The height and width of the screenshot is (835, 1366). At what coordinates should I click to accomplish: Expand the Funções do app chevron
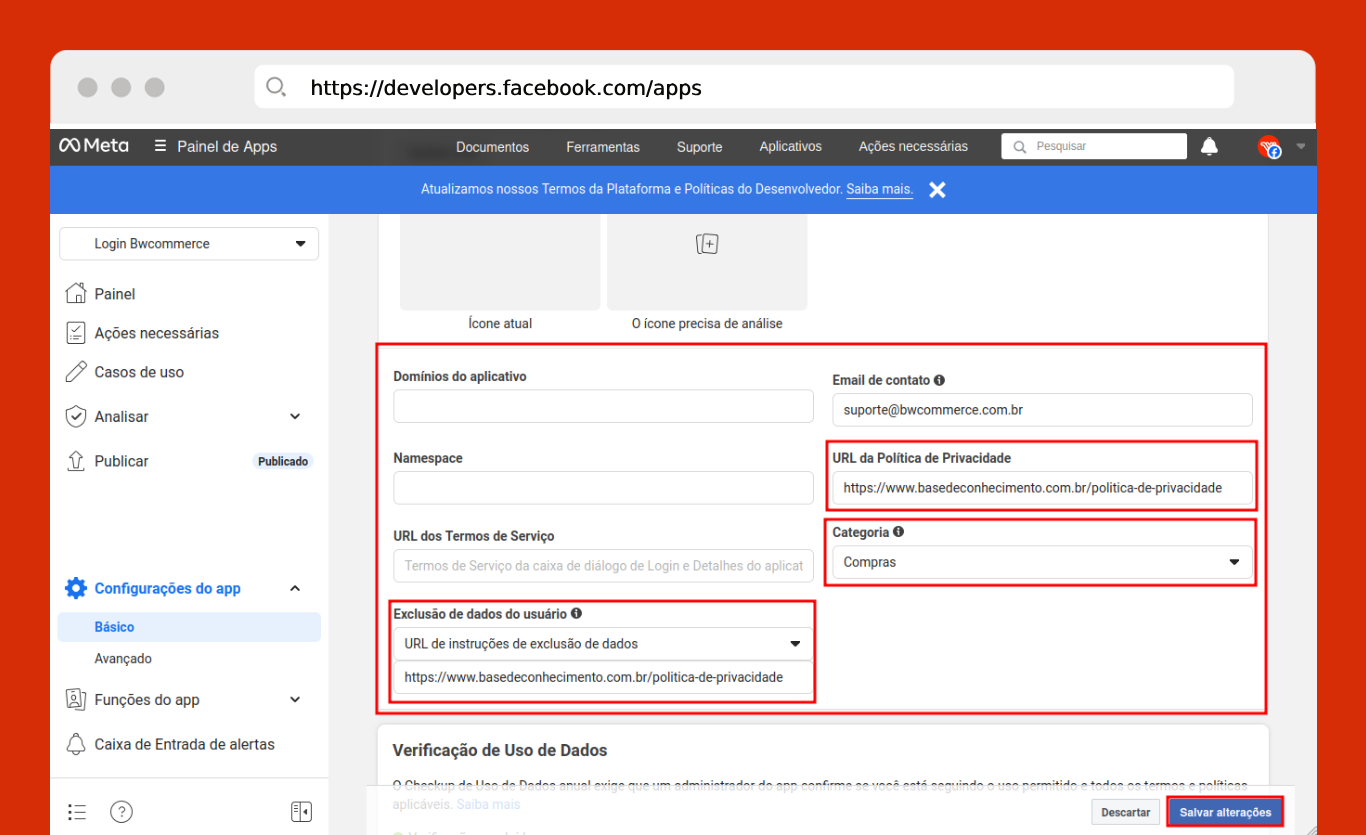295,699
